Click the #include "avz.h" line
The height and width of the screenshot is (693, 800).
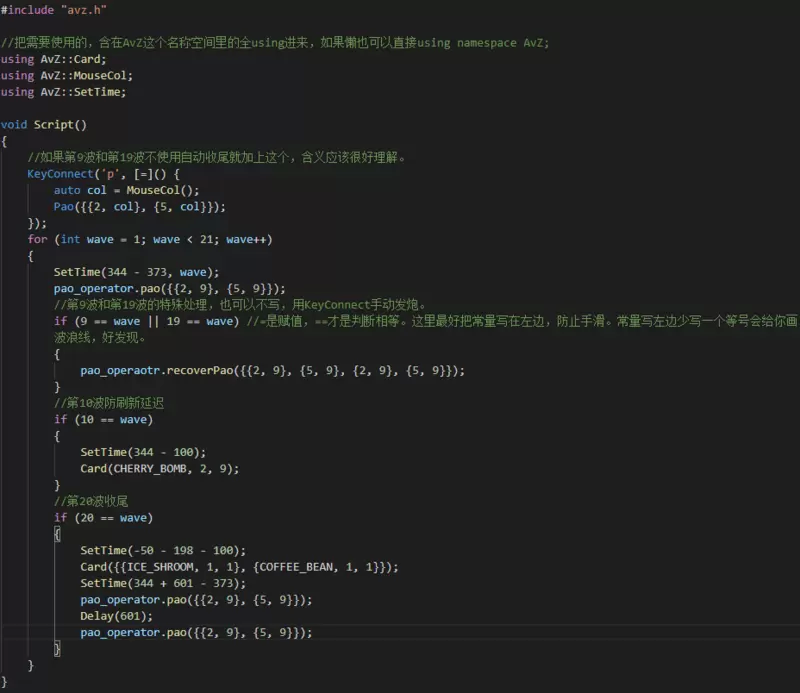point(54,10)
